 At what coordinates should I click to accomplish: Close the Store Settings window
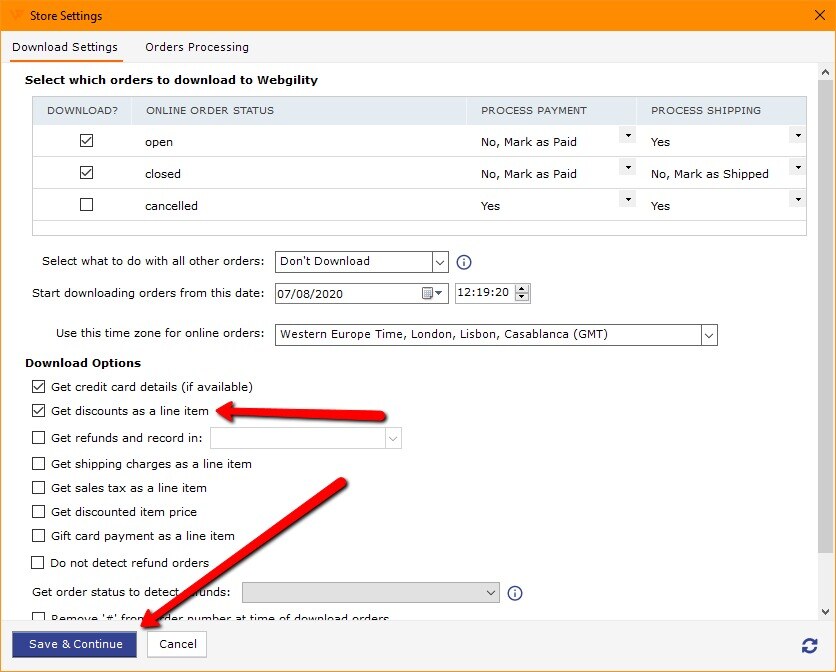click(x=820, y=15)
